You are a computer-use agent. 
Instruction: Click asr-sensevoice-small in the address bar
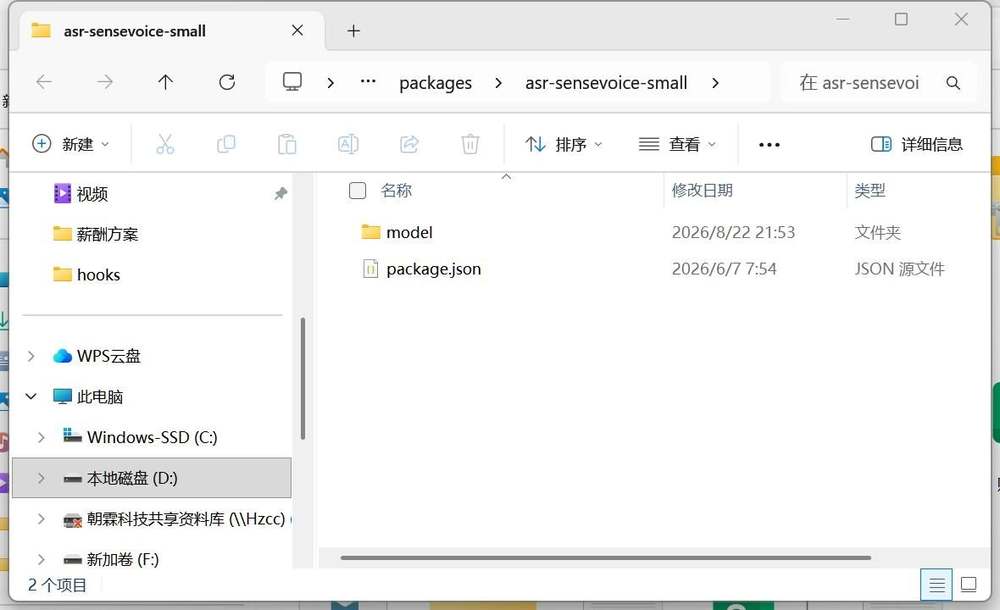606,83
